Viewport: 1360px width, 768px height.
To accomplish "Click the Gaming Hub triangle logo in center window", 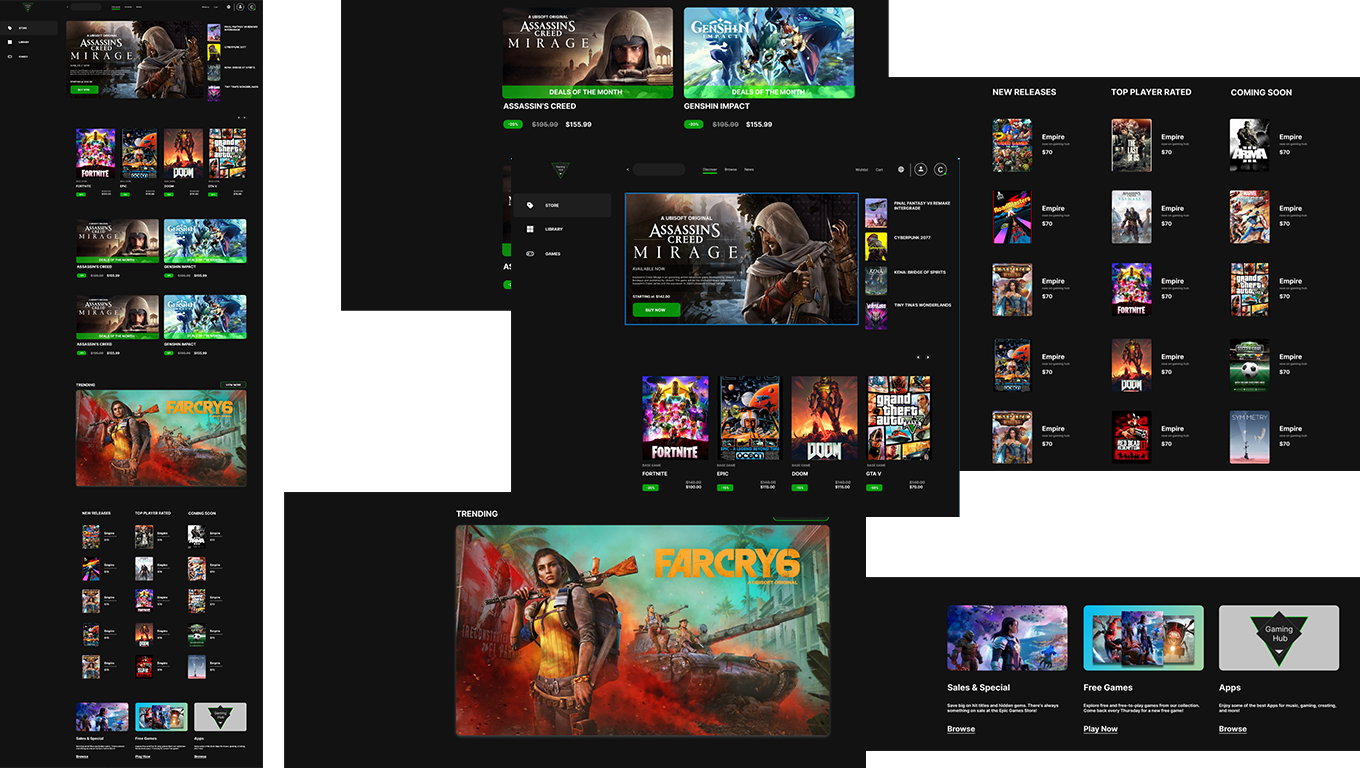I will pos(561,171).
